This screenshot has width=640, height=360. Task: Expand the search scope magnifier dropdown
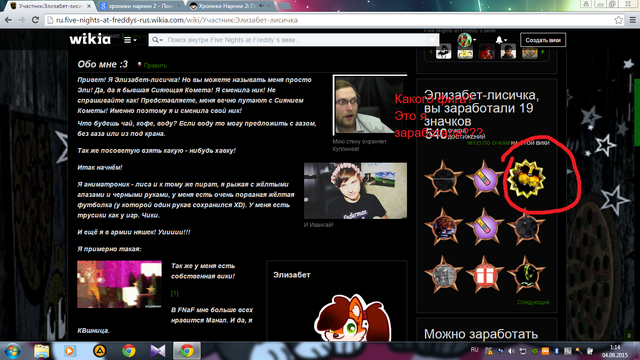click(157, 40)
